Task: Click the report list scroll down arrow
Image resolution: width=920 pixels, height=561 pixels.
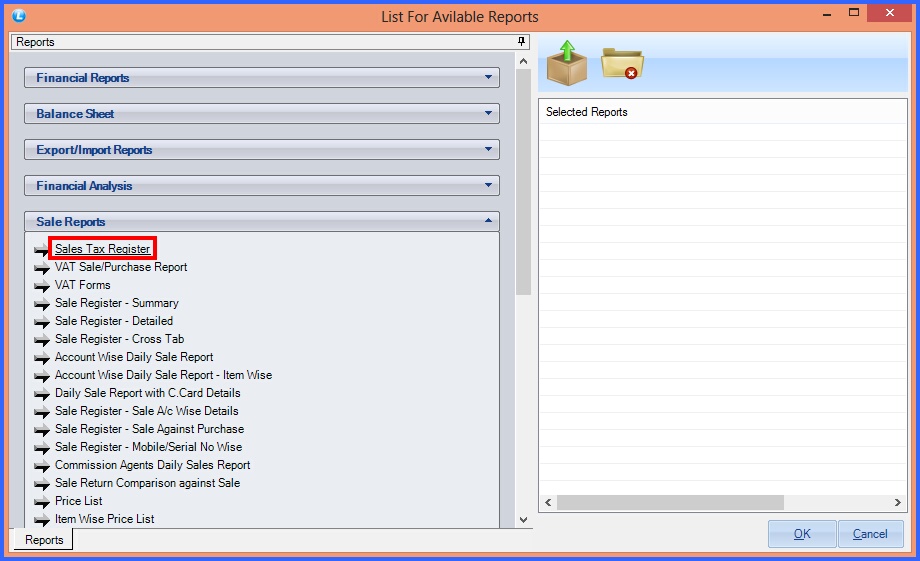Action: [x=523, y=520]
